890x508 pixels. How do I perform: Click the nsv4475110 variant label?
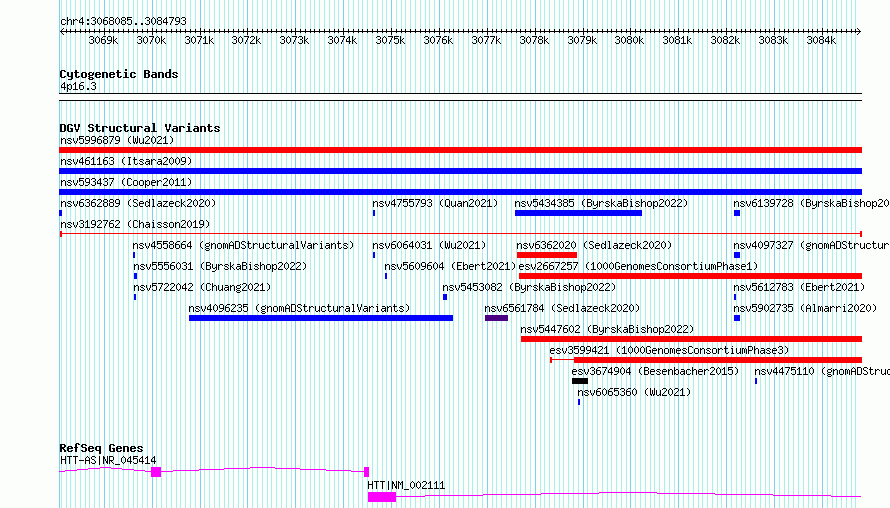(x=822, y=371)
